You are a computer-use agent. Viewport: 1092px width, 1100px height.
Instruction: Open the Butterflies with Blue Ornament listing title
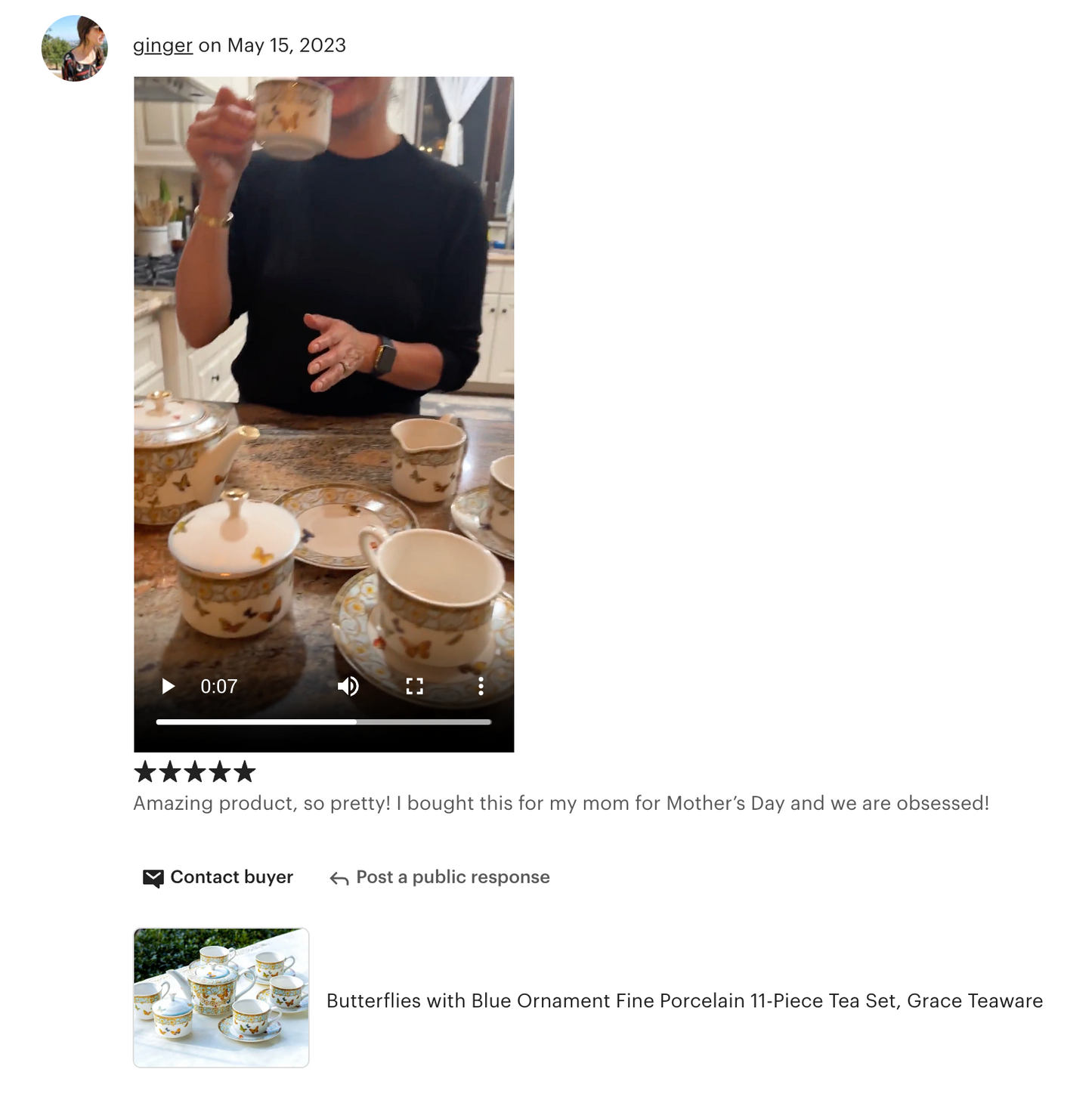click(x=685, y=1001)
